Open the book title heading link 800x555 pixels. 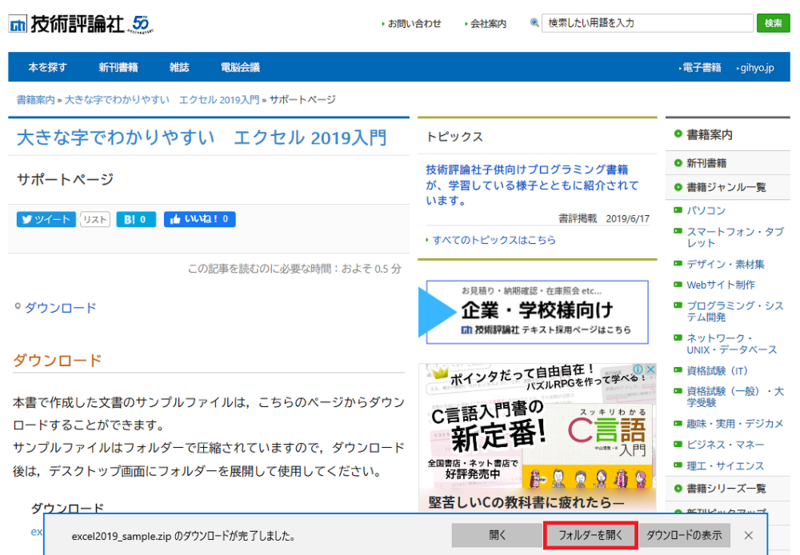click(202, 138)
